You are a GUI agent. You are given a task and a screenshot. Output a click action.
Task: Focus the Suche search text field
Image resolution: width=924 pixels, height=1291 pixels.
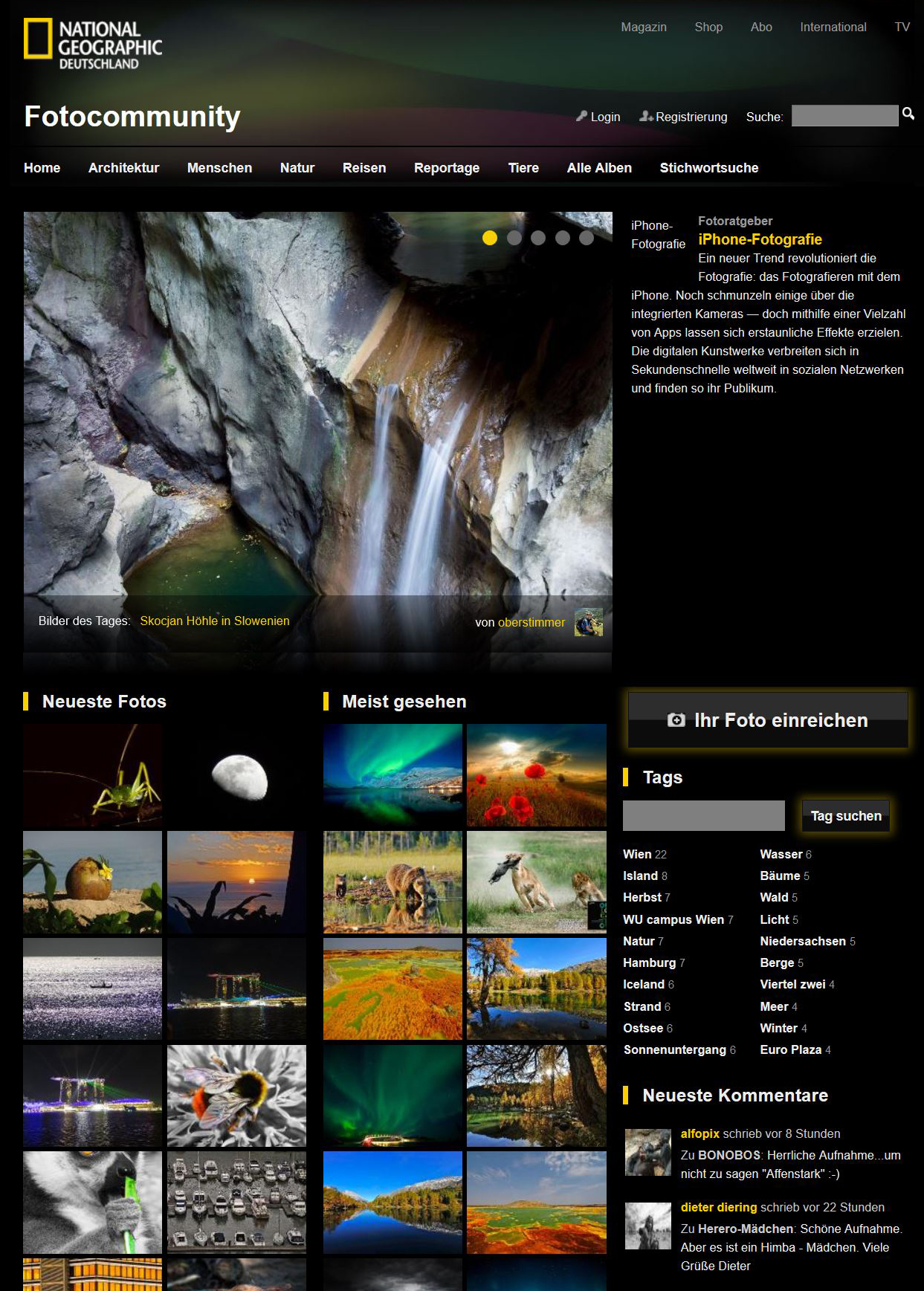click(x=844, y=116)
